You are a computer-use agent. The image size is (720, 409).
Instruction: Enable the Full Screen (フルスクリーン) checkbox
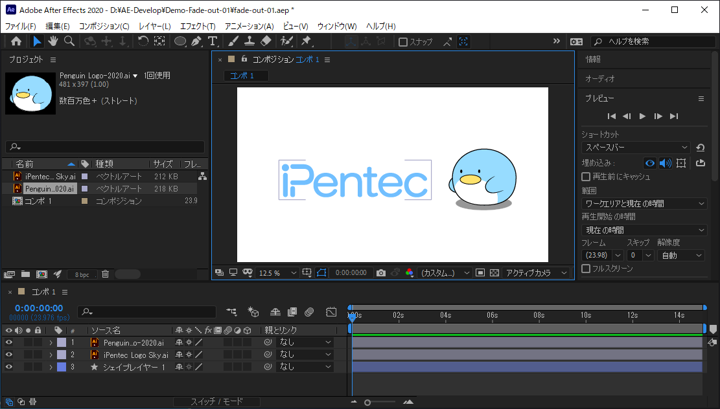coord(585,269)
